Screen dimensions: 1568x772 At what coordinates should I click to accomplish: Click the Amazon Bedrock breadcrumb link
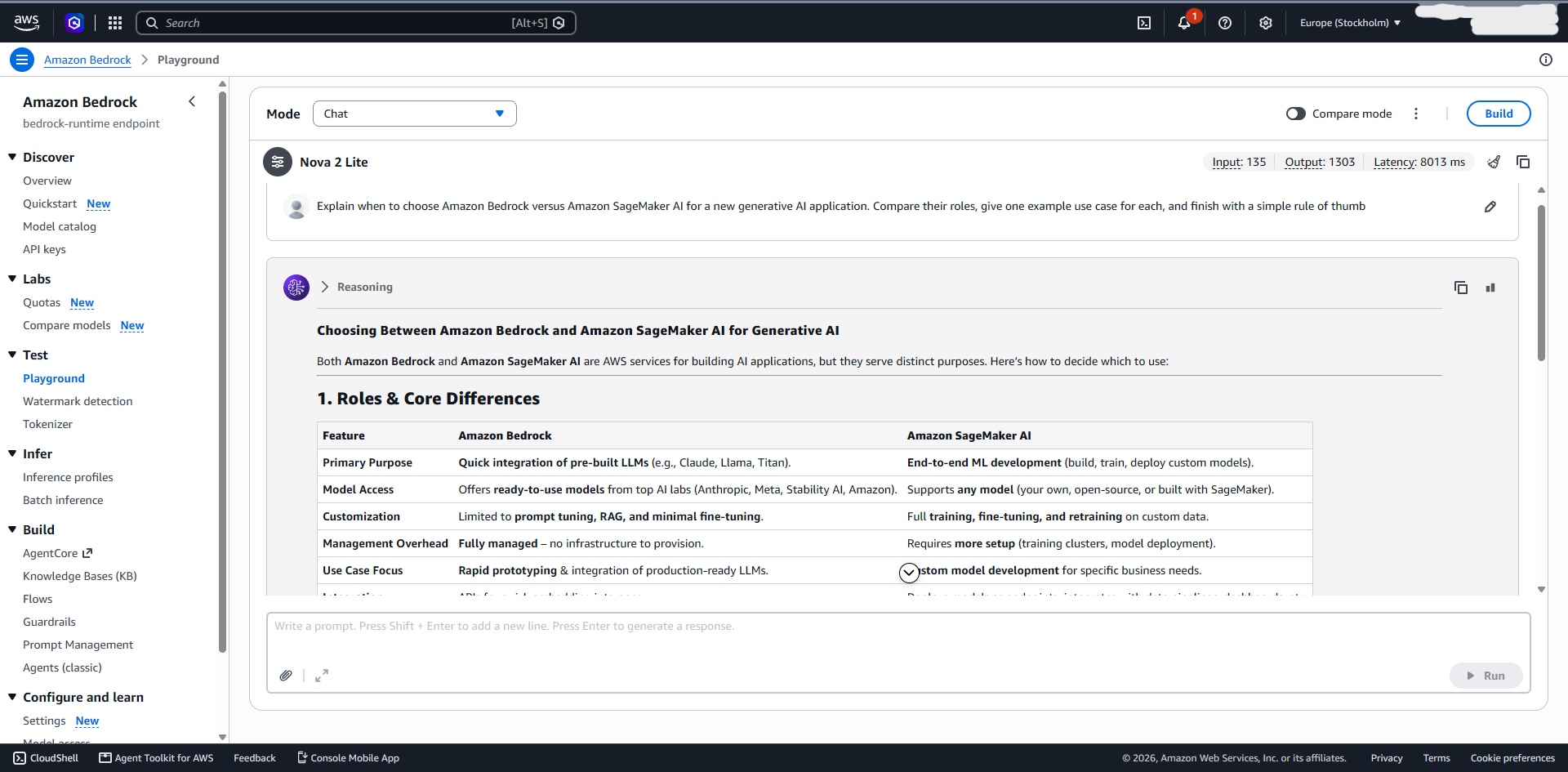(x=87, y=60)
